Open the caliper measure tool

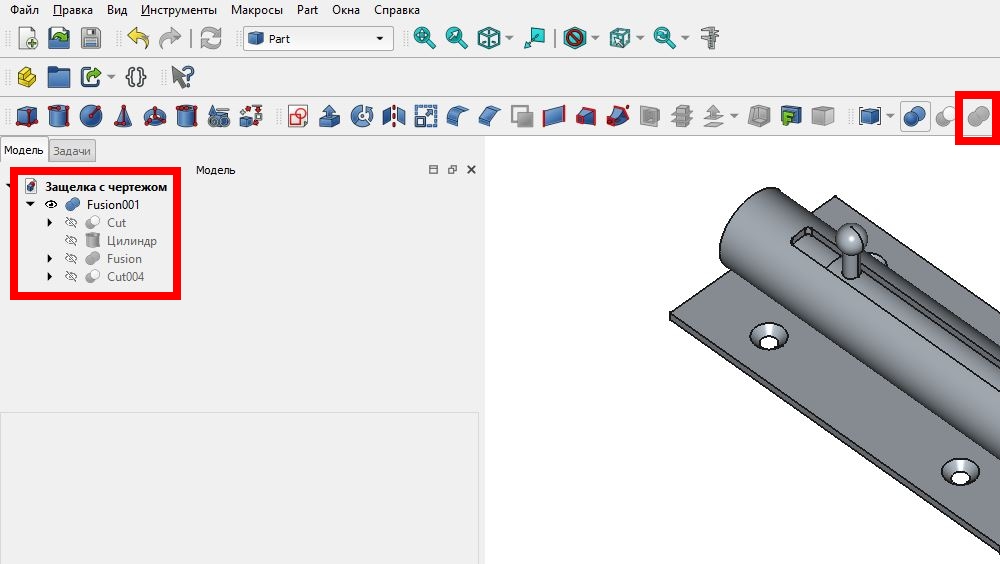(710, 38)
